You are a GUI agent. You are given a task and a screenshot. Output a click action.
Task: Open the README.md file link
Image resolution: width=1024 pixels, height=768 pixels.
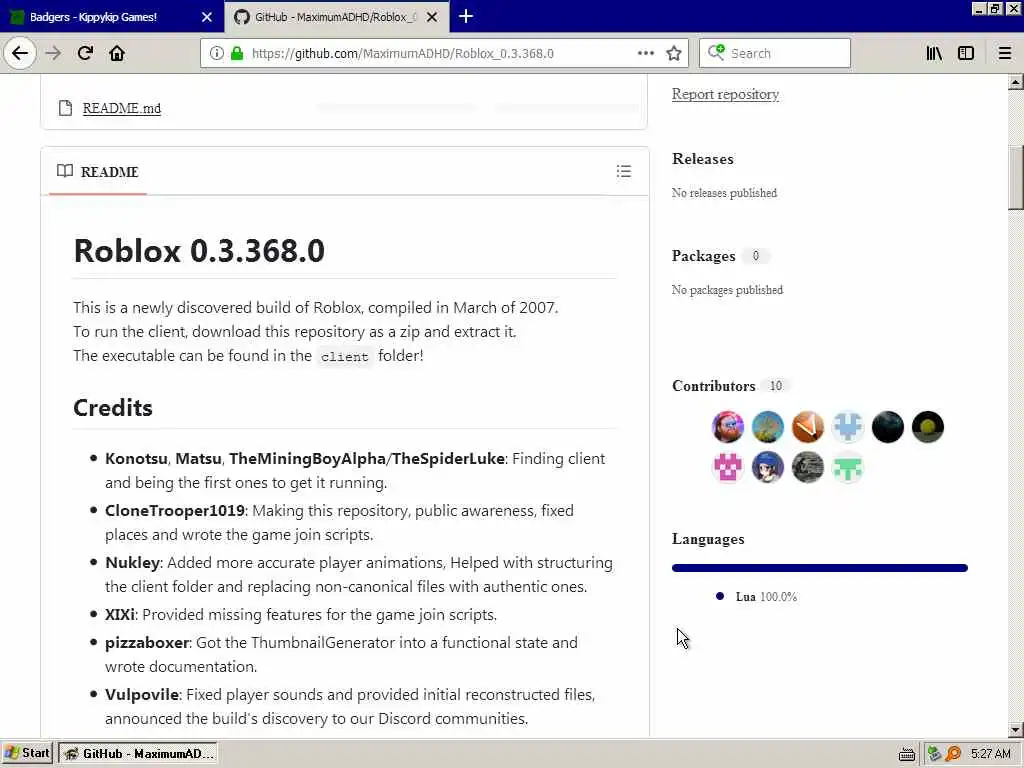click(x=121, y=108)
